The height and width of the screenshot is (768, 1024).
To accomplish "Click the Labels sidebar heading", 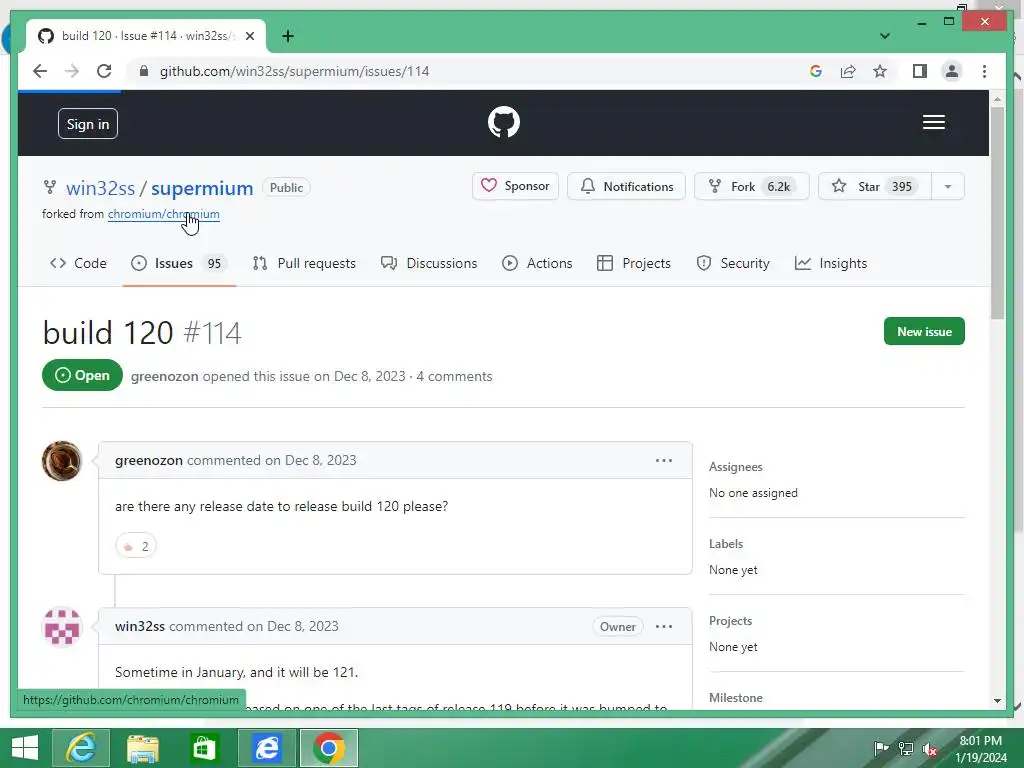I will click(726, 544).
